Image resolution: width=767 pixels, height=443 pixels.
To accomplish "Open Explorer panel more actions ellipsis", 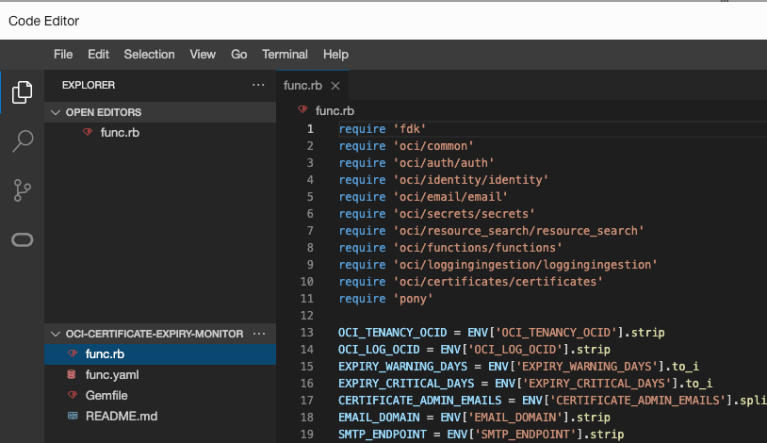I will (258, 86).
